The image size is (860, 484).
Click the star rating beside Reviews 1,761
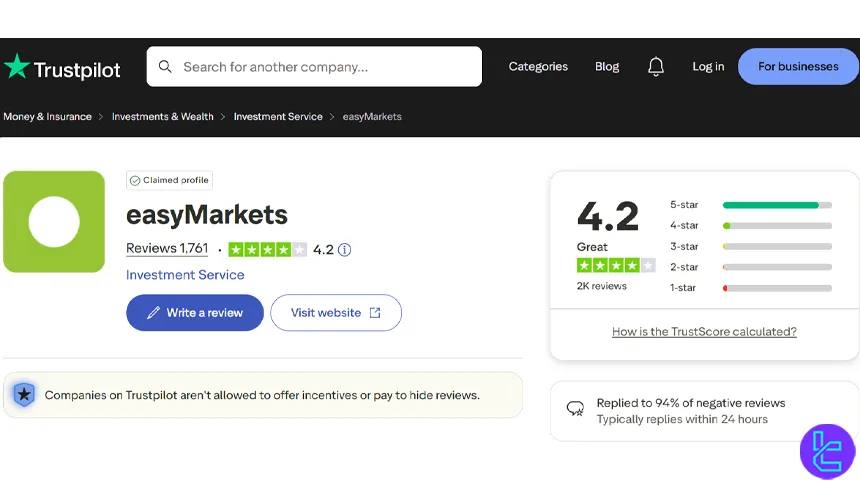point(267,250)
